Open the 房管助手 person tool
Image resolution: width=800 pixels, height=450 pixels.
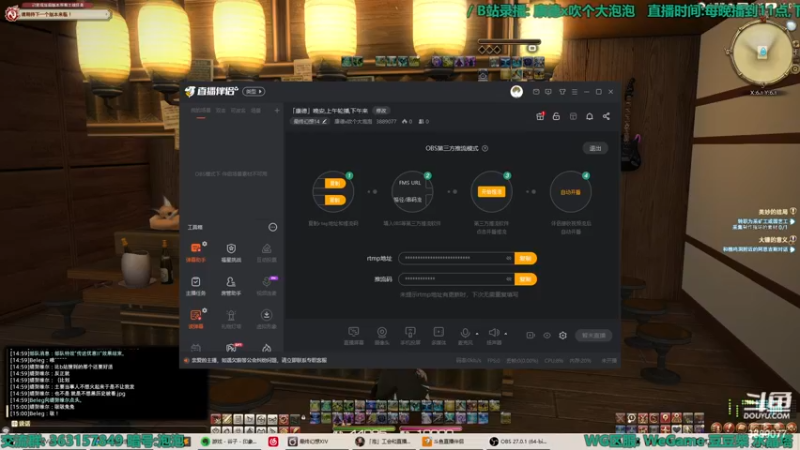[231, 286]
